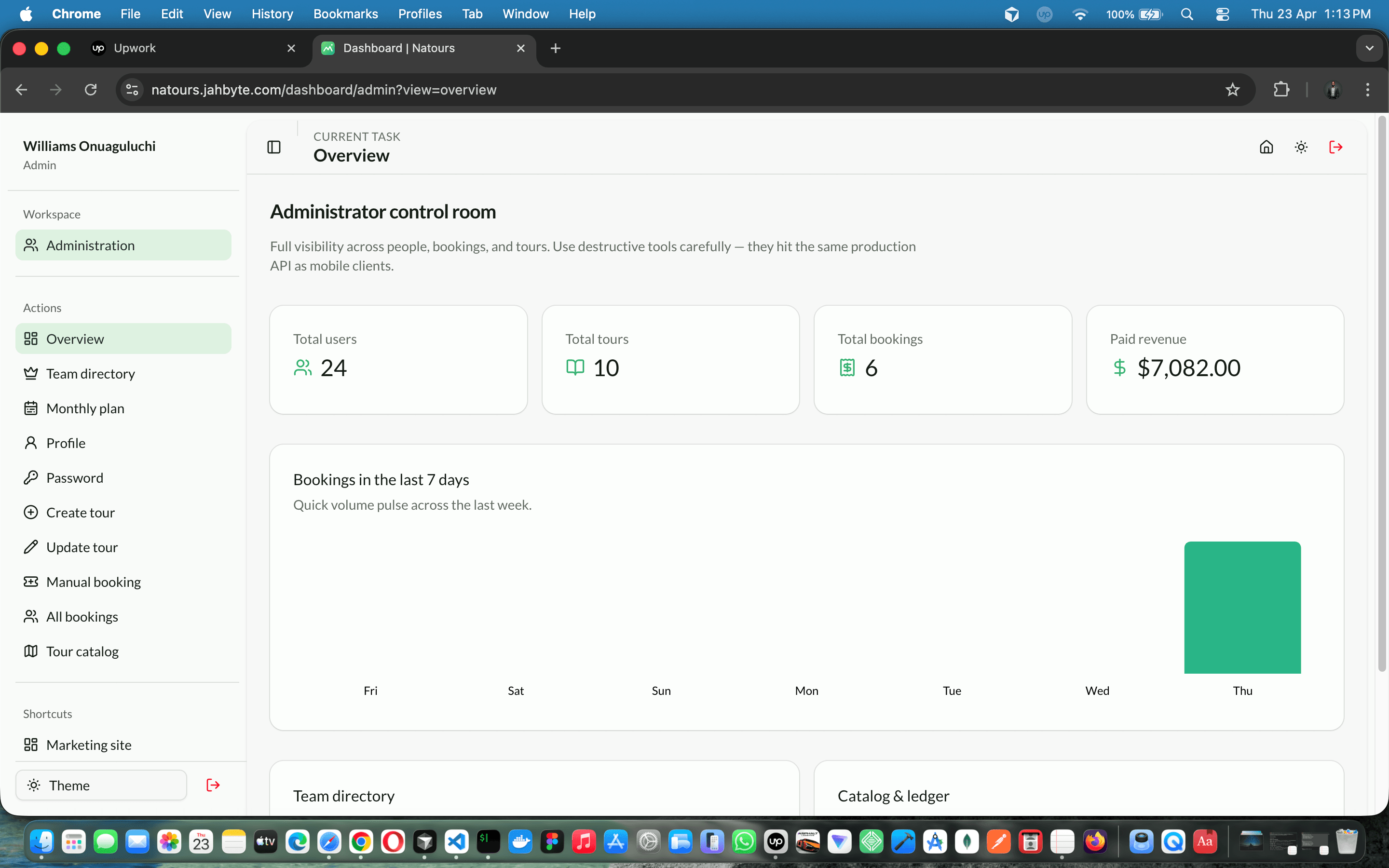Screen dimensions: 1389x868
Task: Open the Marketing site shortcut
Action: tap(89, 744)
